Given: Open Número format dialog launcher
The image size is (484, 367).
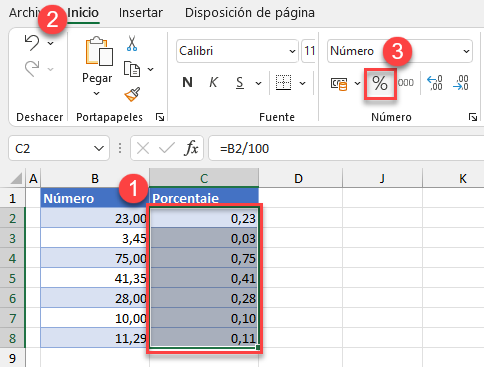Looking at the screenshot, I should pos(473,117).
